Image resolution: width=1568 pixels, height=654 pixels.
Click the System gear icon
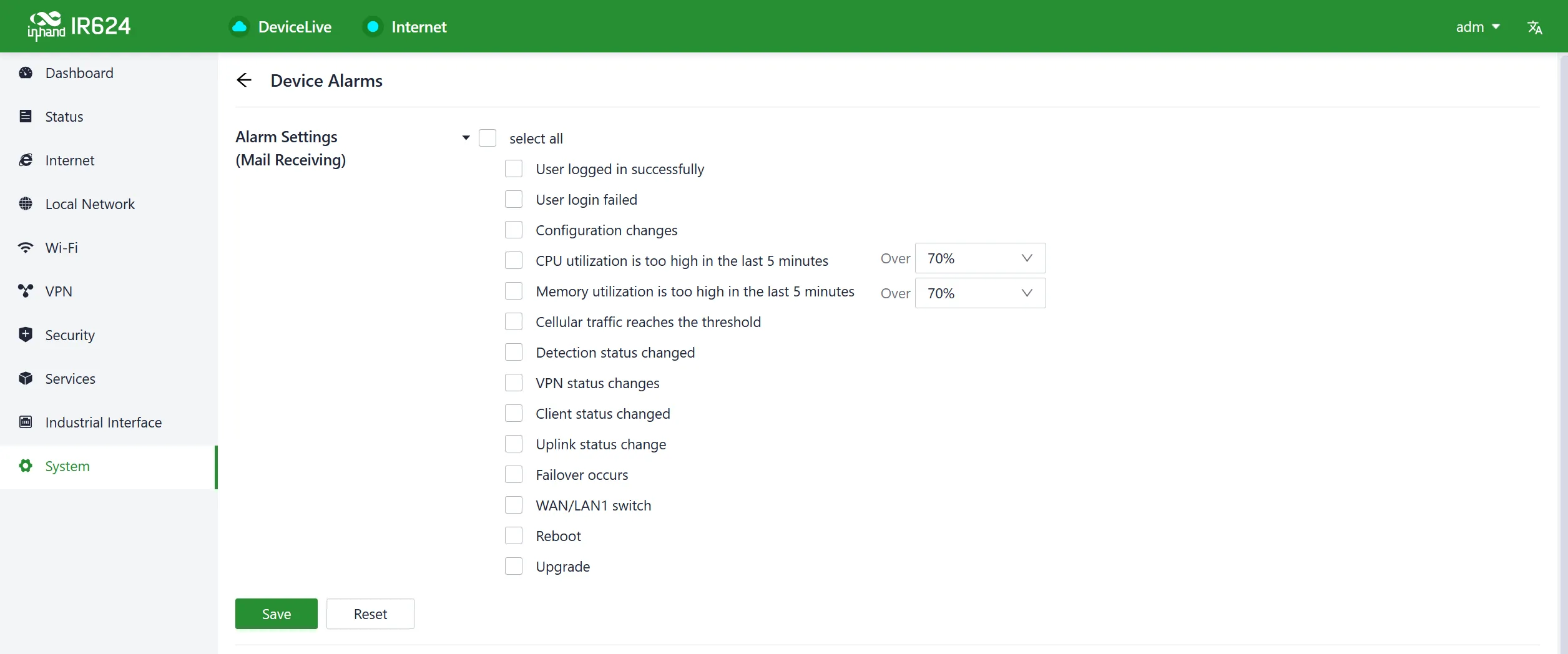pos(26,466)
